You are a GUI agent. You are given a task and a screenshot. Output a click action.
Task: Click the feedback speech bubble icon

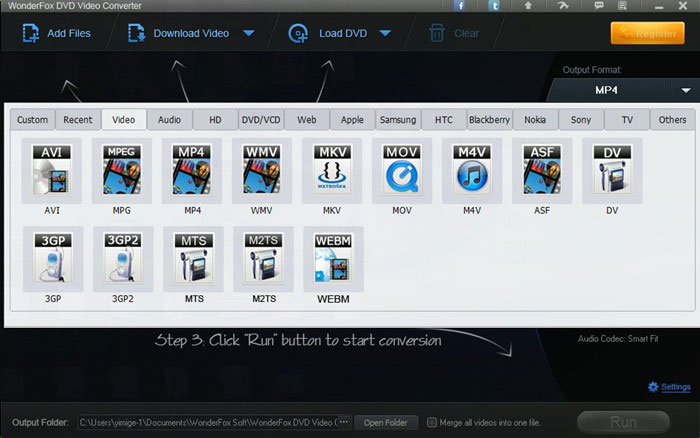point(599,5)
